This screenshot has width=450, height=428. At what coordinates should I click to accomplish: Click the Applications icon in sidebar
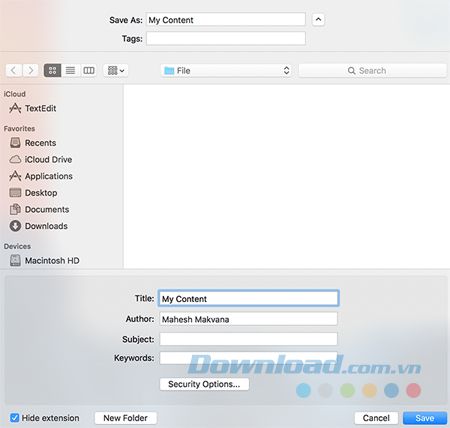pyautogui.click(x=15, y=176)
